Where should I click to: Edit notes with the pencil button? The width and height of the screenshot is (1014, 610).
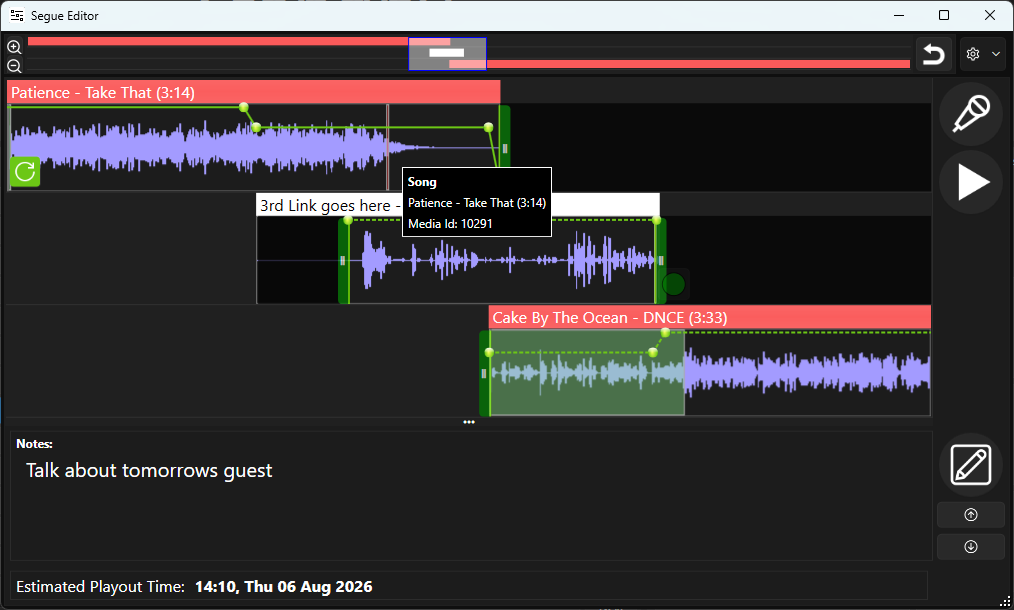pyautogui.click(x=971, y=464)
